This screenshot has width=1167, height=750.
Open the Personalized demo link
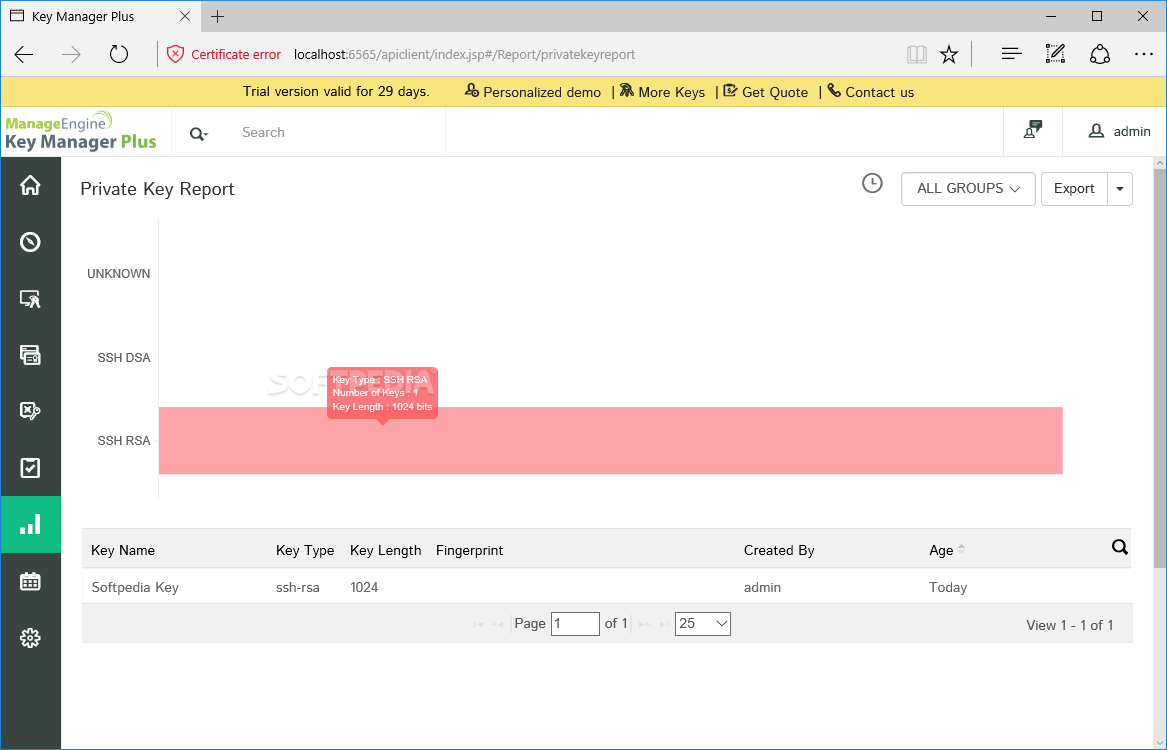click(533, 92)
